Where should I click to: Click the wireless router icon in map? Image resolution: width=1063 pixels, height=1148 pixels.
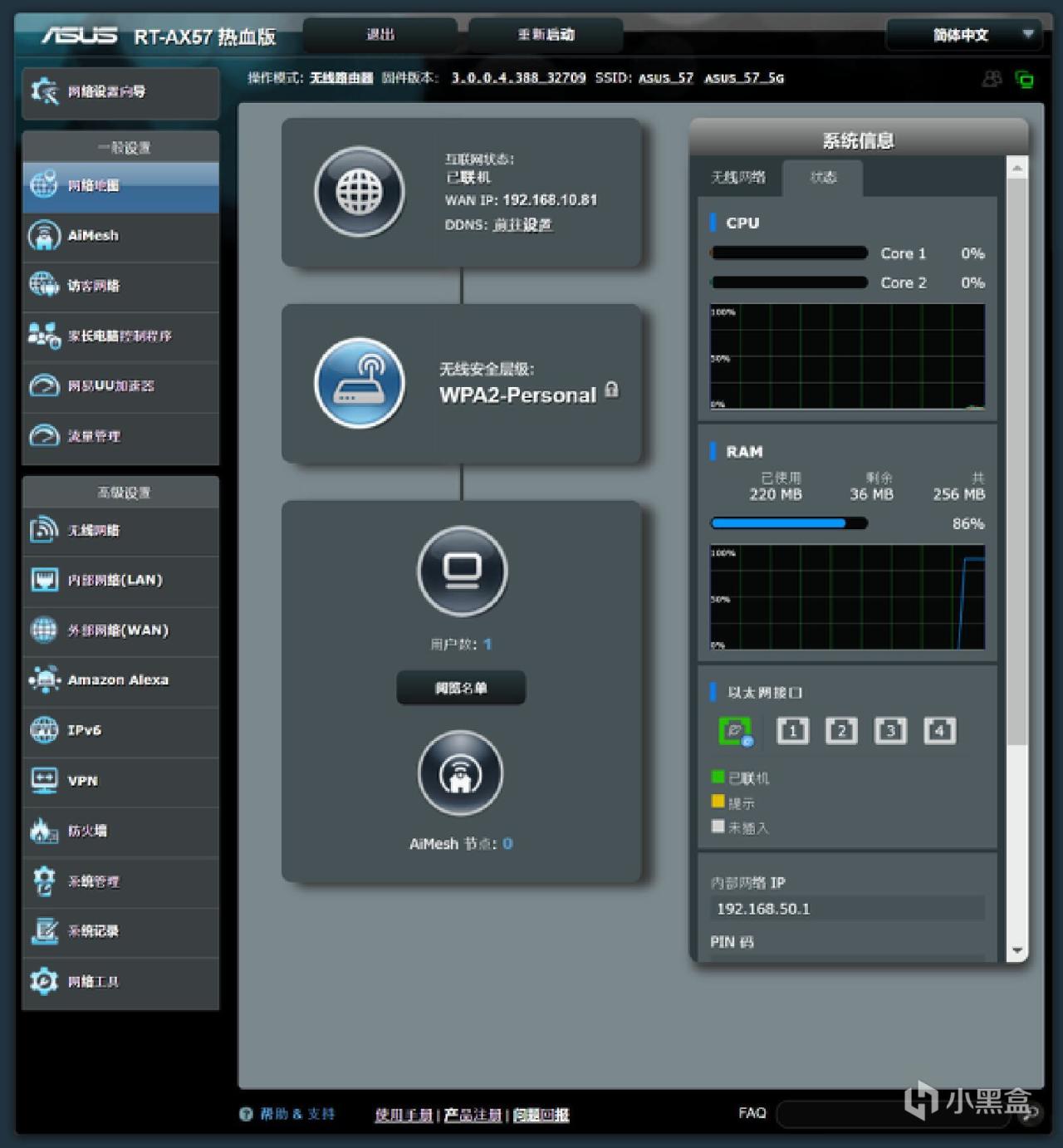pos(360,383)
